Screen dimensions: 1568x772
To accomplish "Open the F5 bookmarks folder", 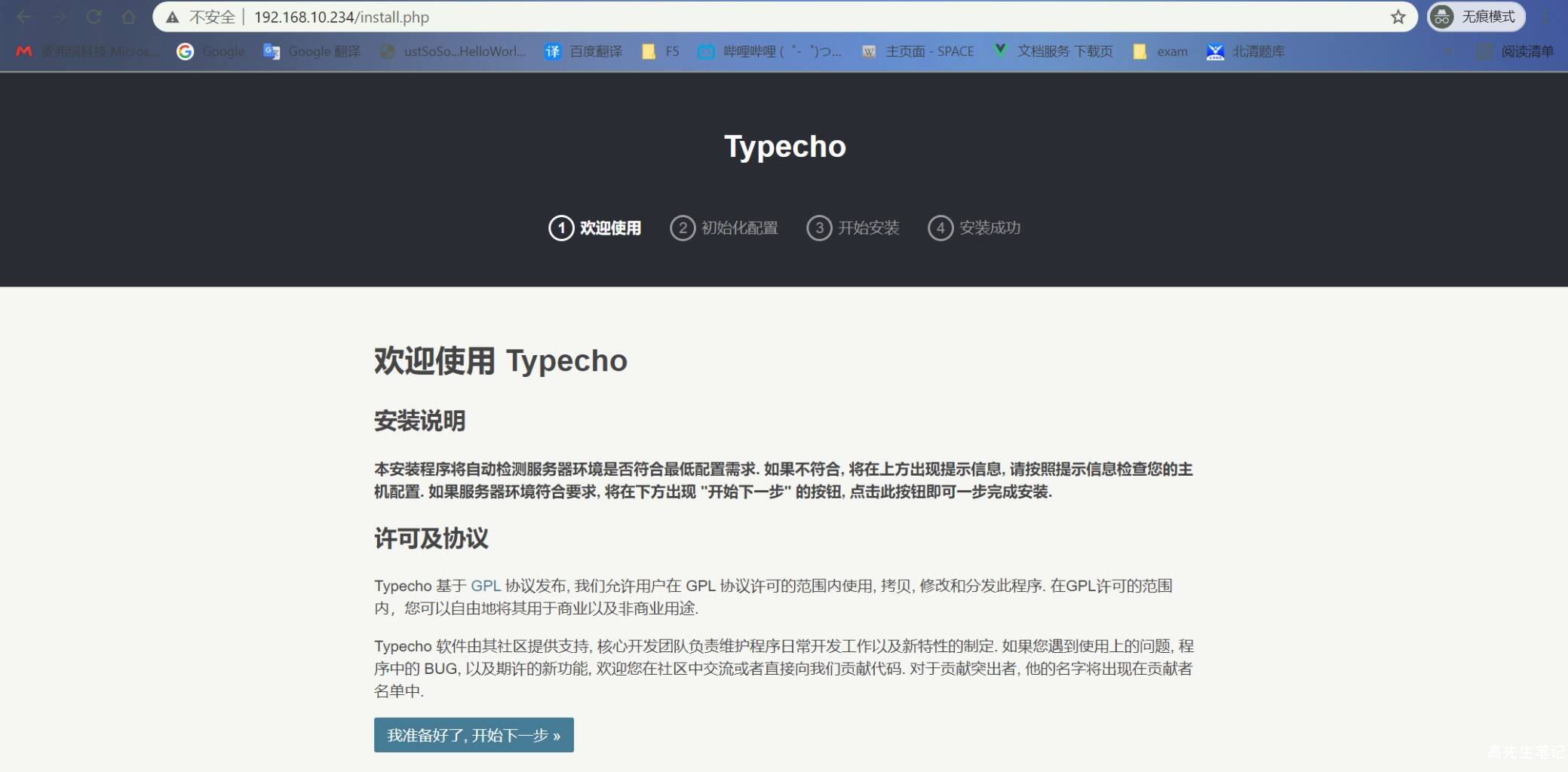I will tap(661, 51).
